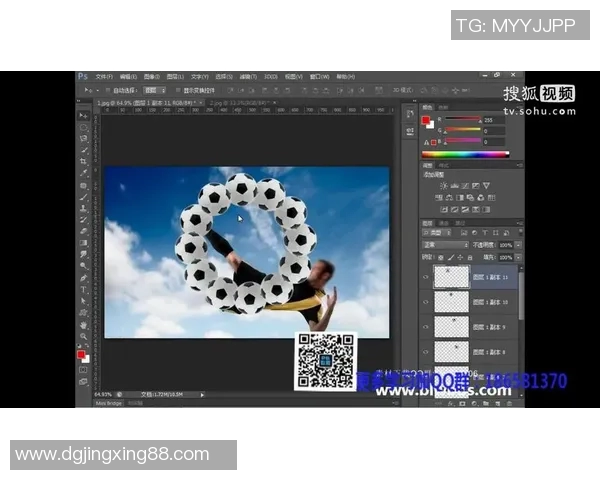This screenshot has height=480, width=600.
Task: Select the Elliptical Marquee tool
Action: [84, 127]
